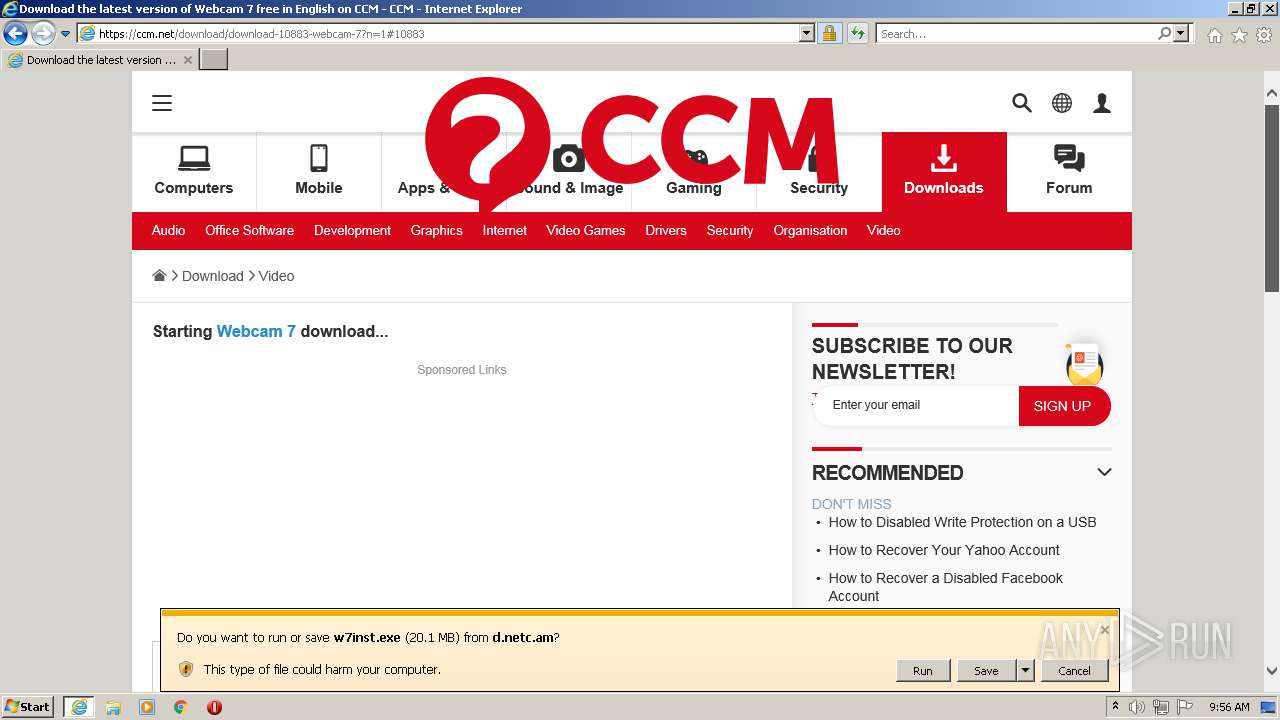1280x720 pixels.
Task: Launch Chrome from the taskbar
Action: click(x=180, y=707)
